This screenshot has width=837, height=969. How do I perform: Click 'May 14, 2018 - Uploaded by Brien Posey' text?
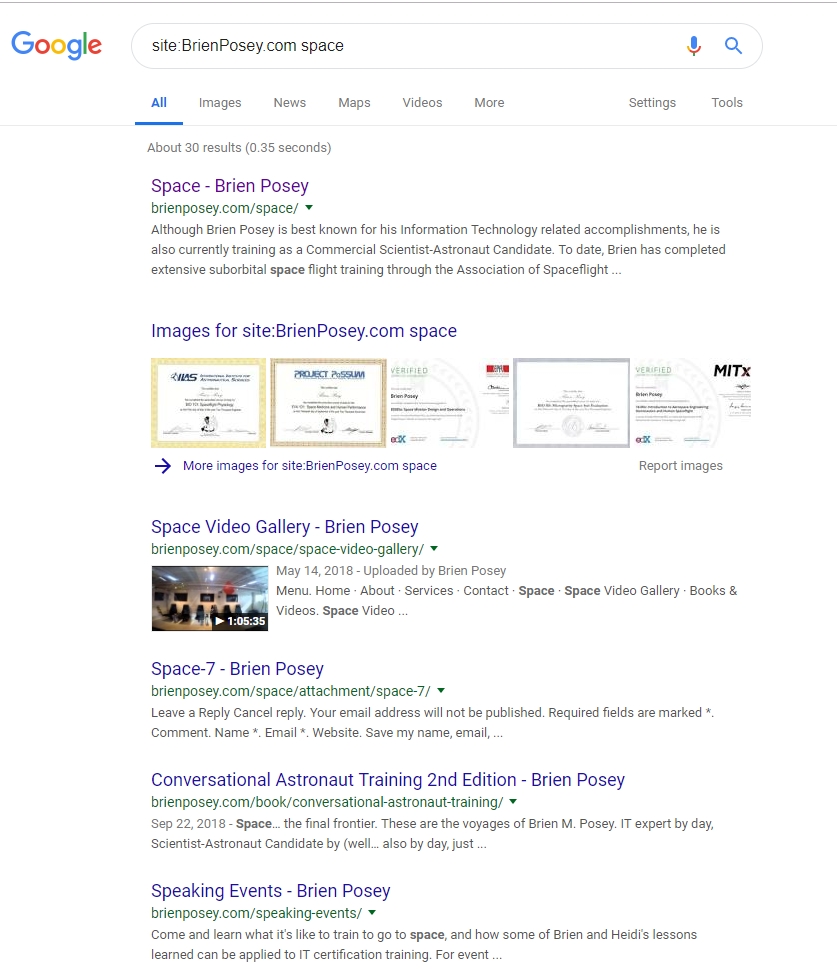pos(391,571)
